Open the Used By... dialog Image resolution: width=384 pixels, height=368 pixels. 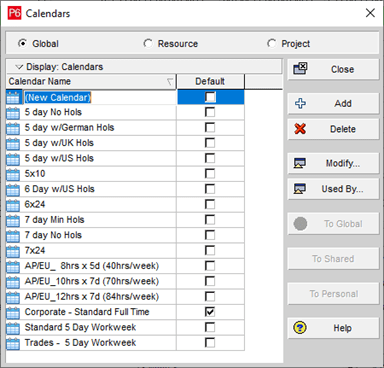333,189
